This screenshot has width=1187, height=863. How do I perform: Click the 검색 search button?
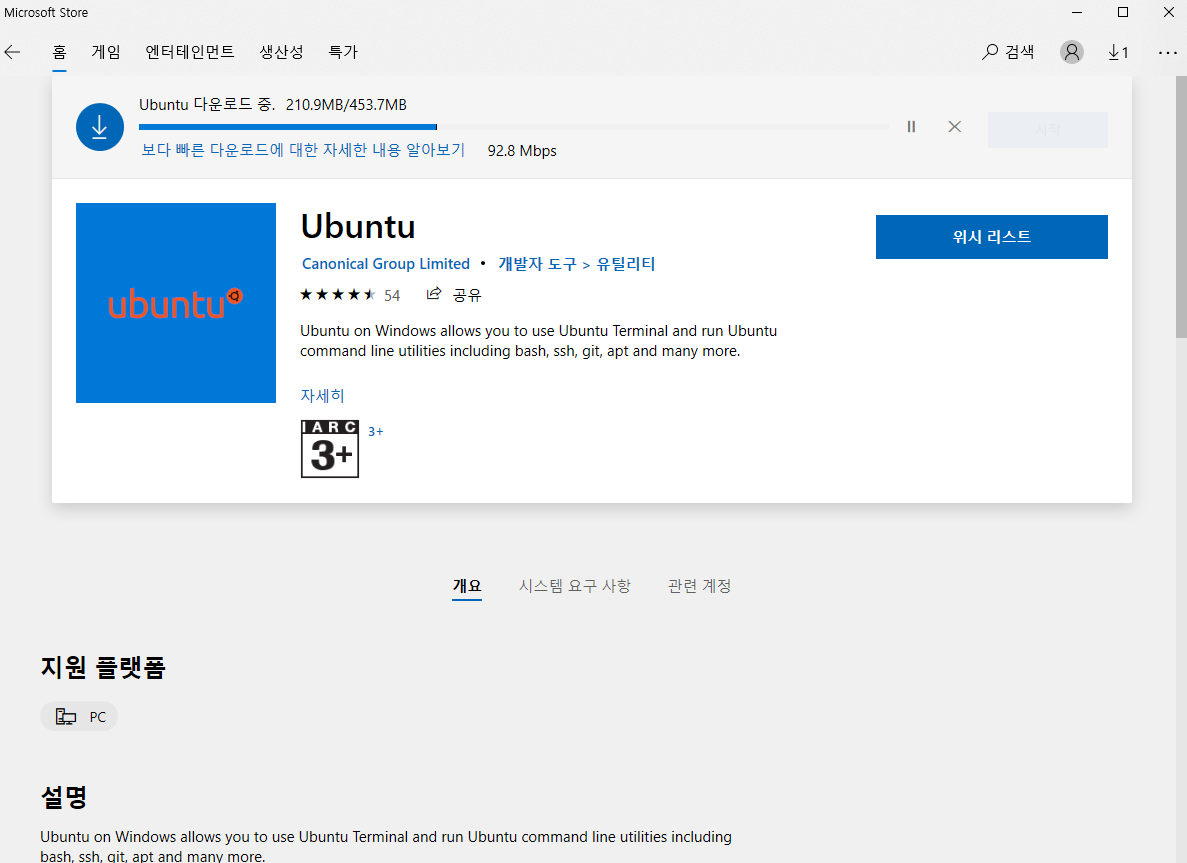(x=1008, y=51)
